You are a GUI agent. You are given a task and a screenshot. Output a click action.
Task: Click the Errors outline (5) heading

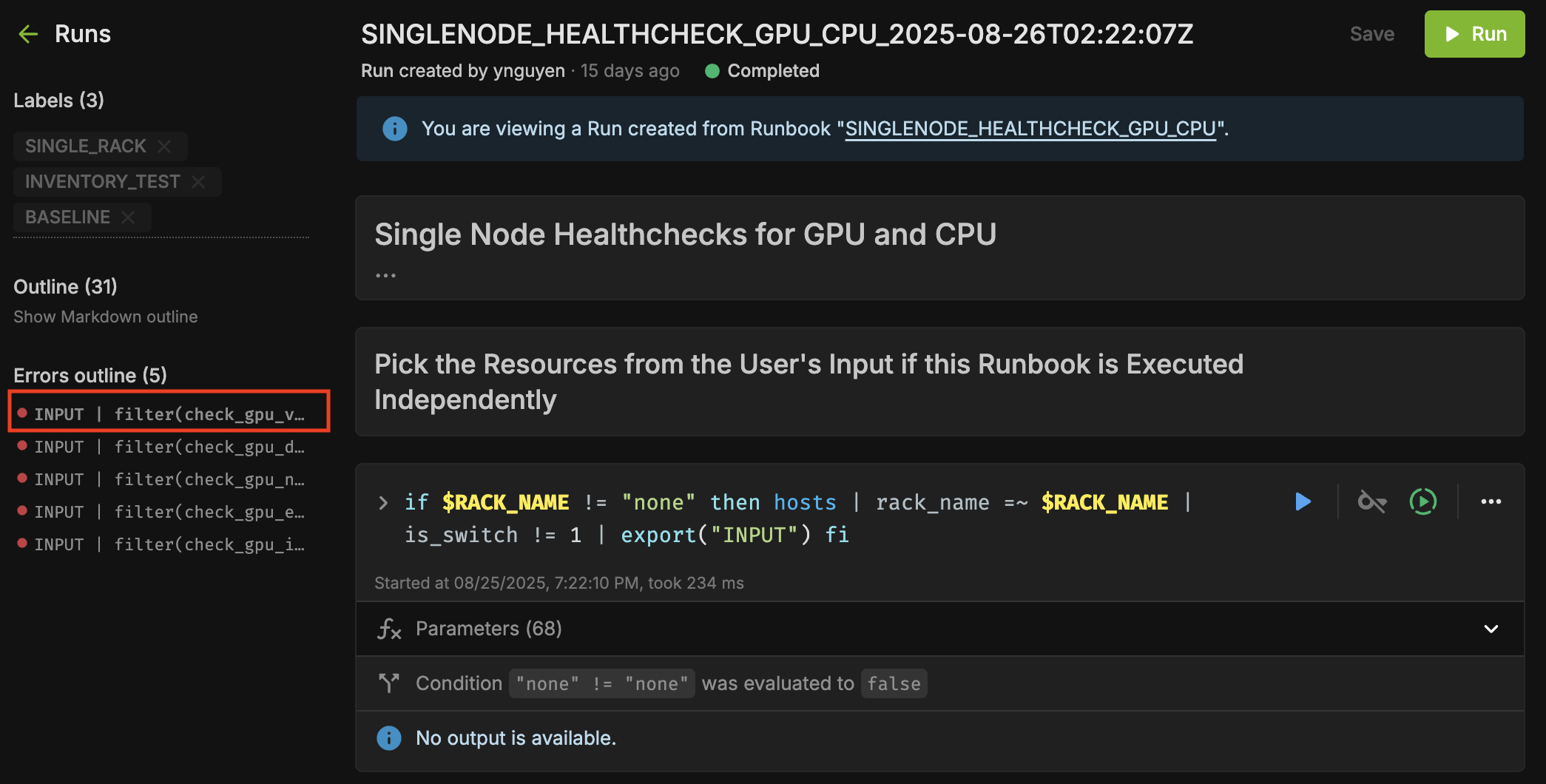[90, 376]
